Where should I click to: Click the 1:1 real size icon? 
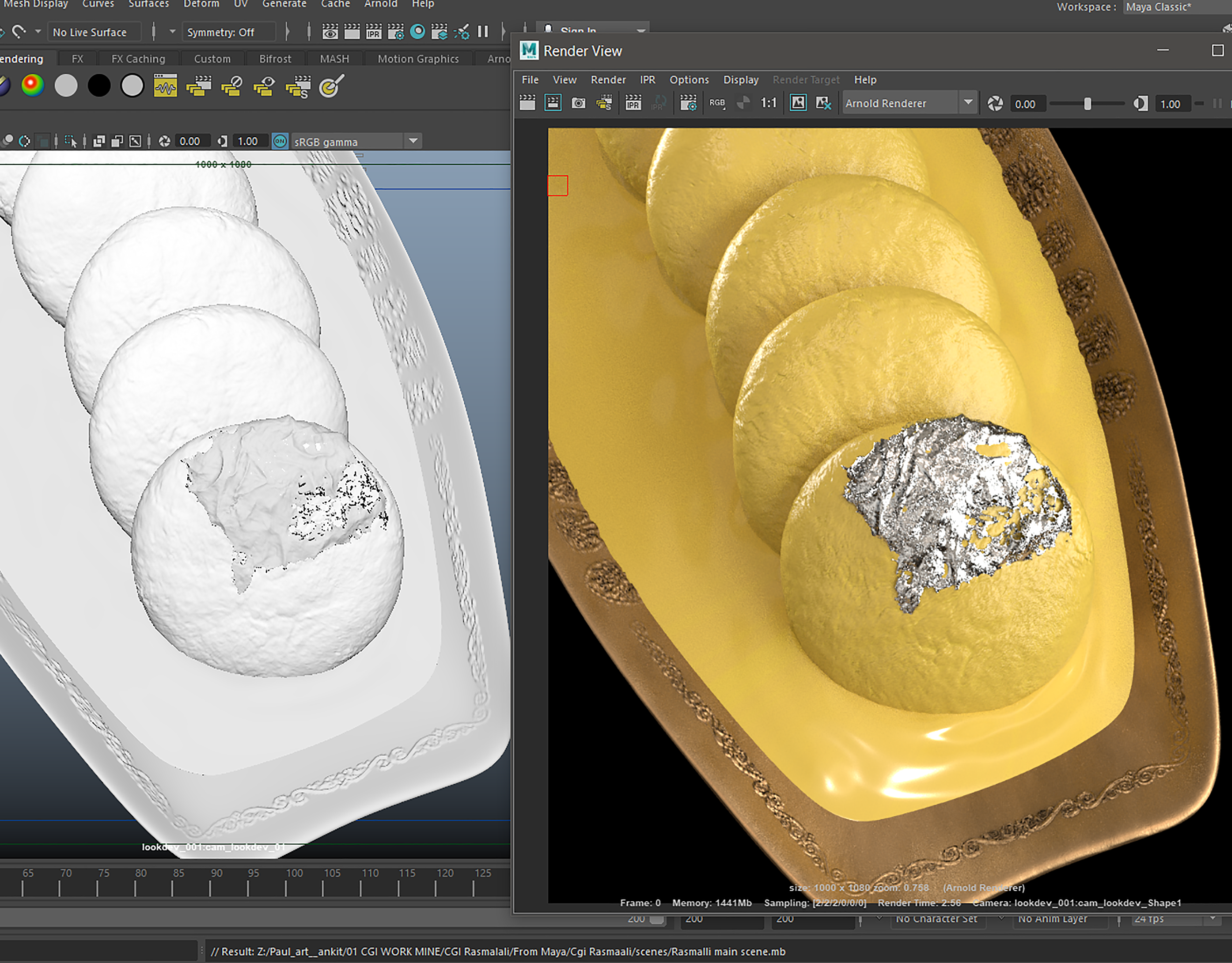click(x=768, y=103)
